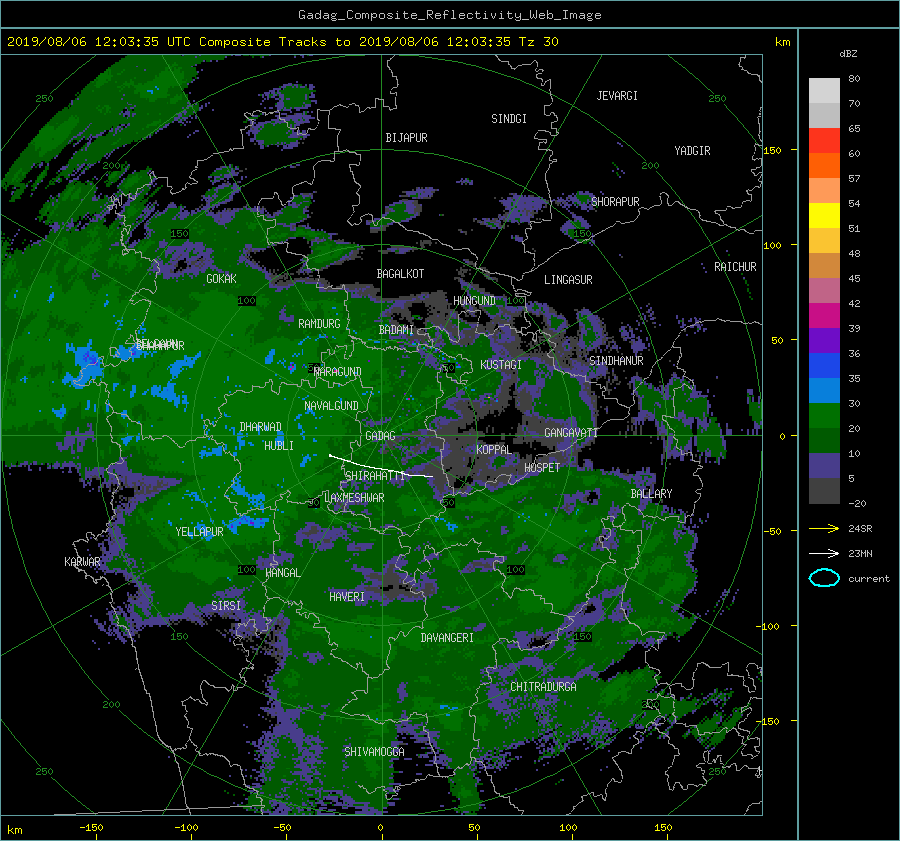Select the LINGASUR city label
This screenshot has width=900, height=841.
point(568,280)
